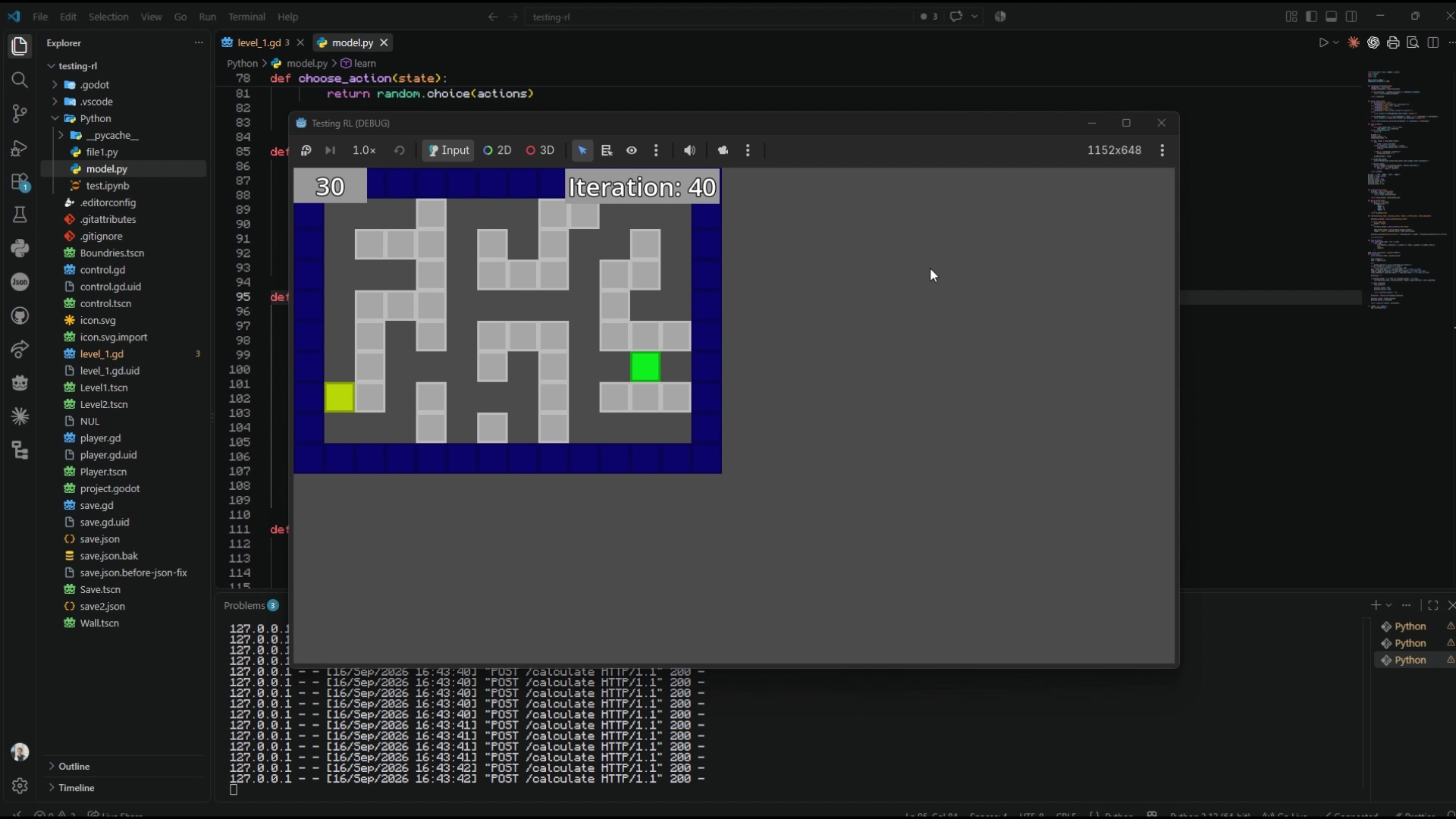Expand the .vscode folder
1456x819 pixels.
[96, 102]
